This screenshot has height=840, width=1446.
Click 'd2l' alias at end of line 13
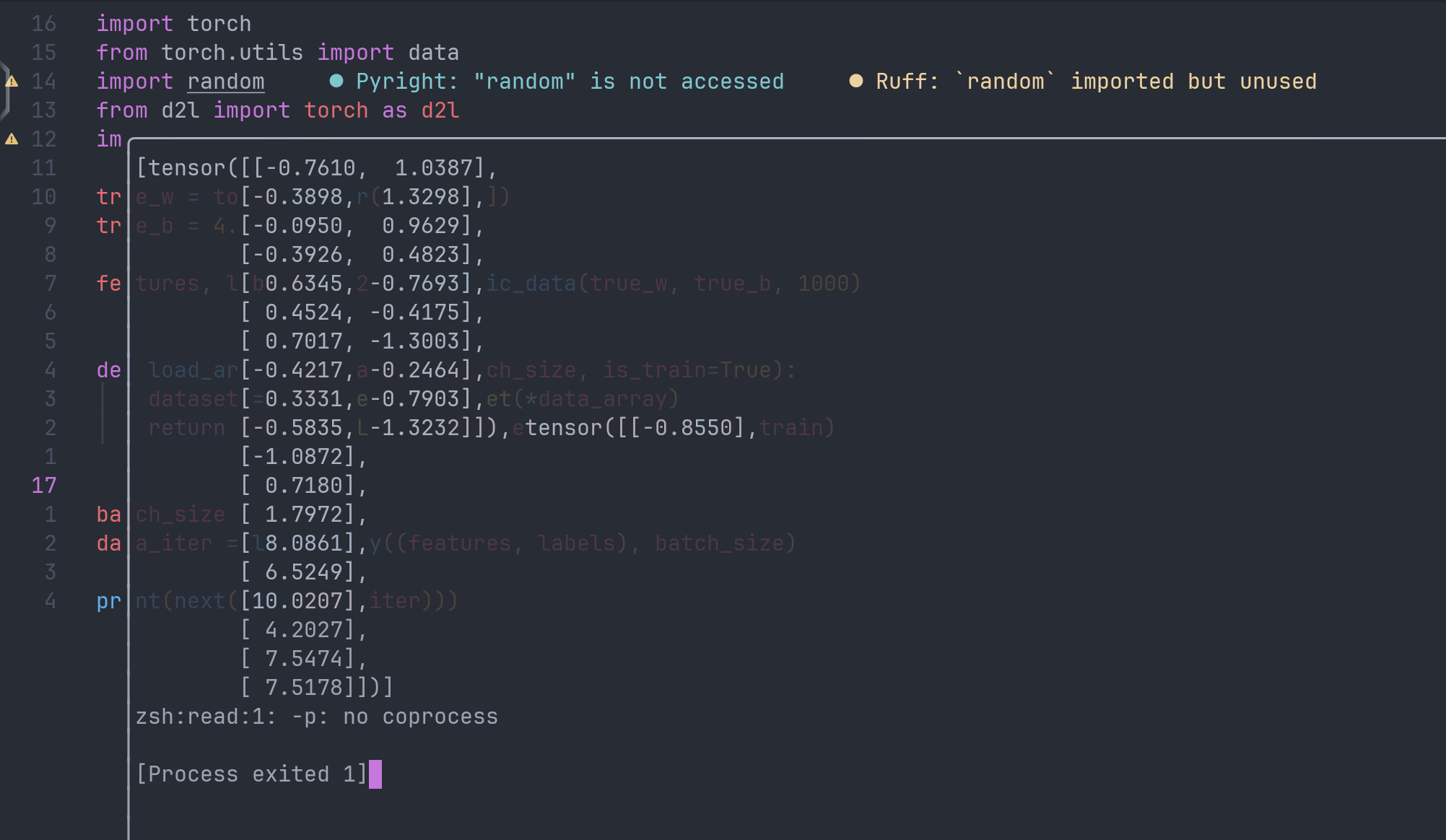coord(440,110)
